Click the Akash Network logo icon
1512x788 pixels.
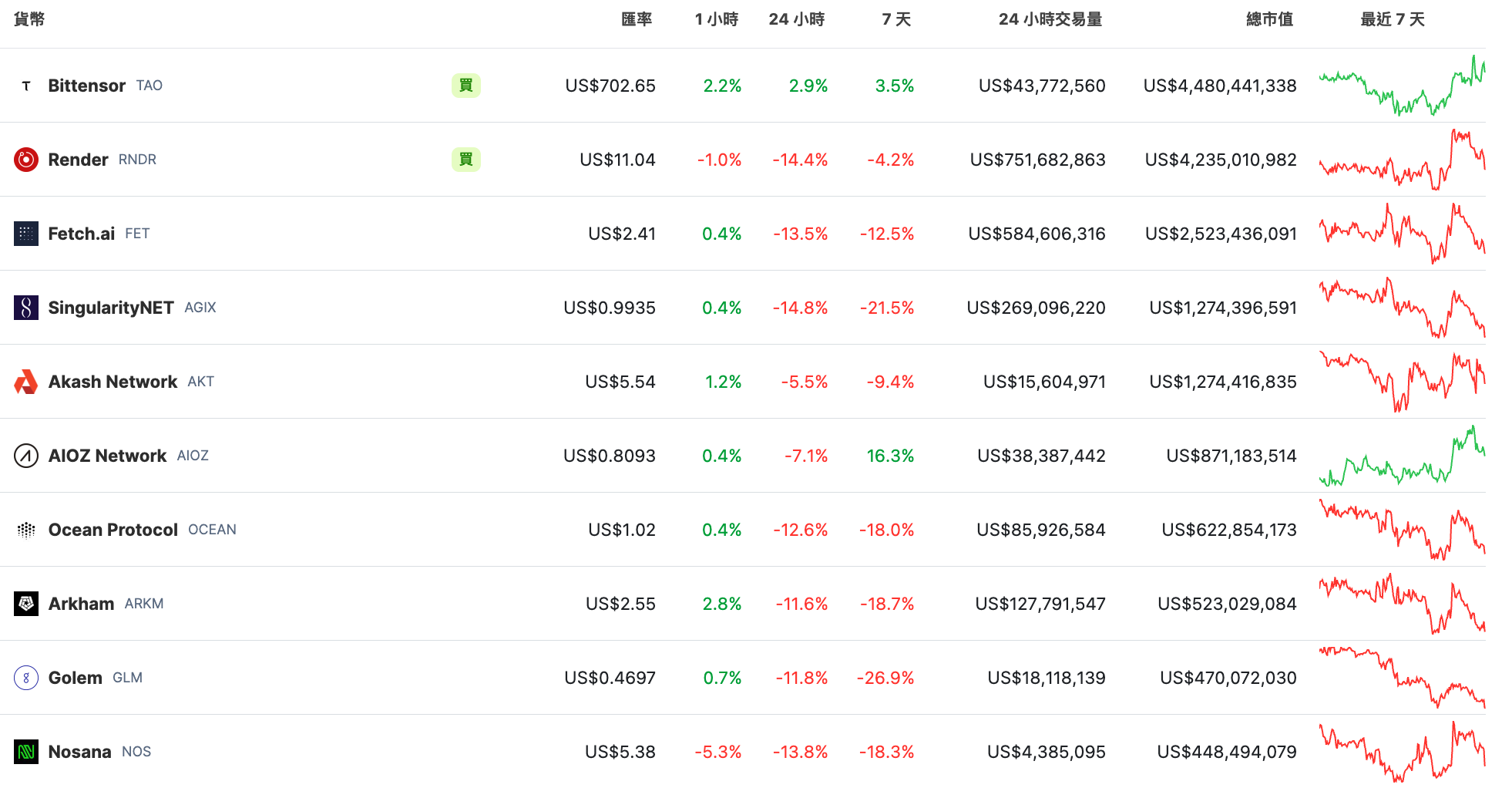tap(26, 382)
